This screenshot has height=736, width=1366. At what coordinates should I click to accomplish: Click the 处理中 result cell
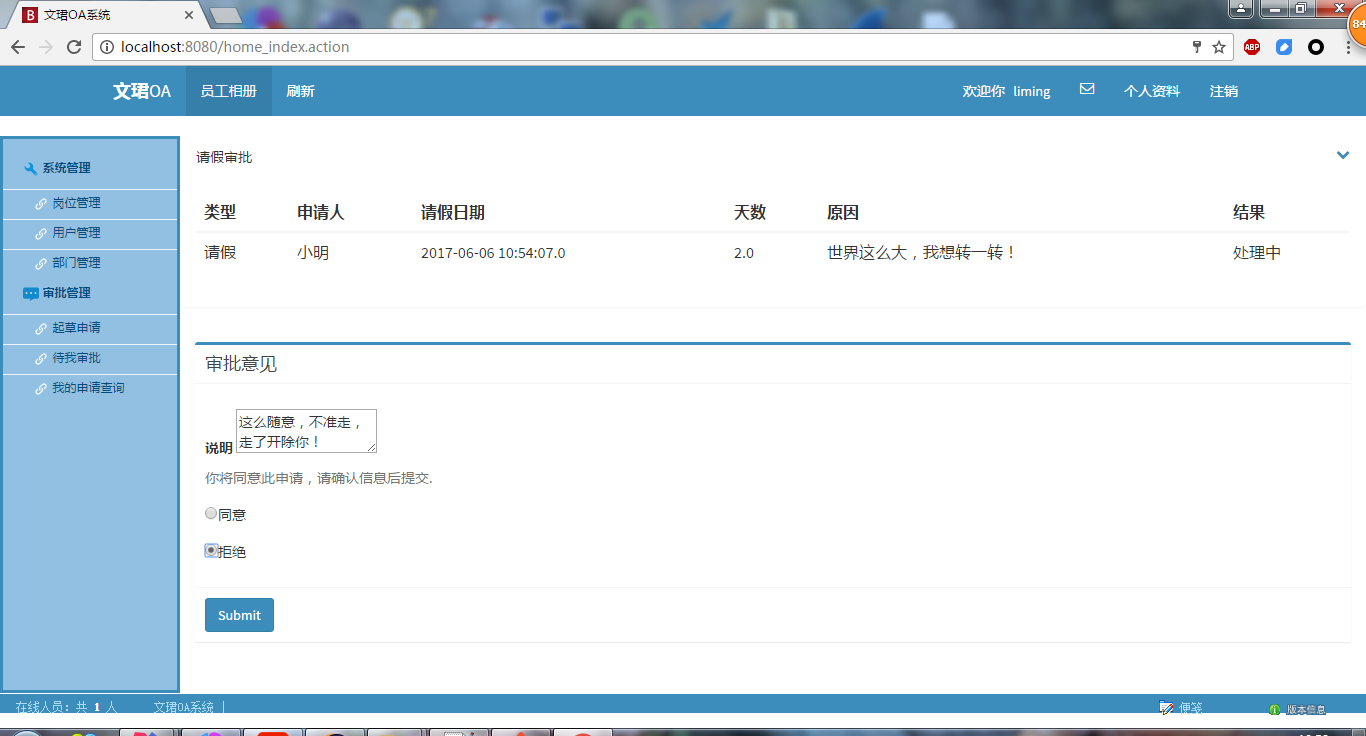(1257, 253)
